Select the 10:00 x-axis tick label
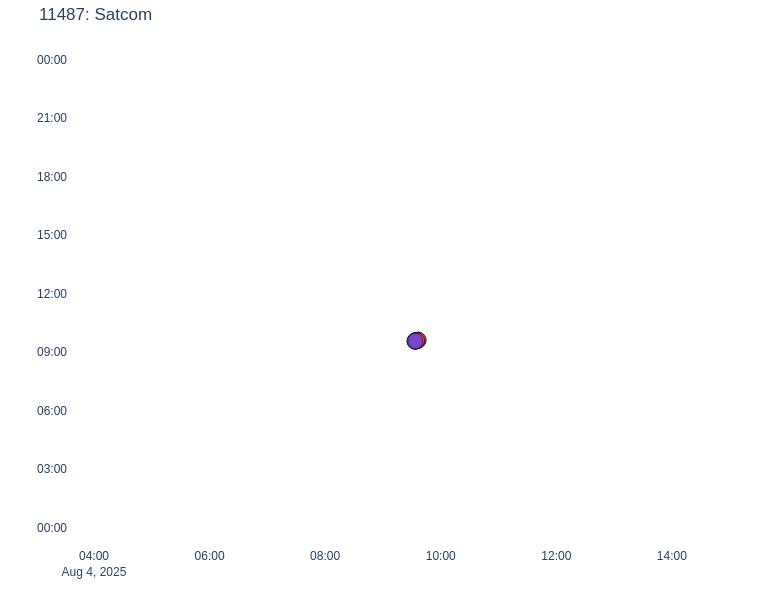The width and height of the screenshot is (780, 615). click(x=440, y=556)
